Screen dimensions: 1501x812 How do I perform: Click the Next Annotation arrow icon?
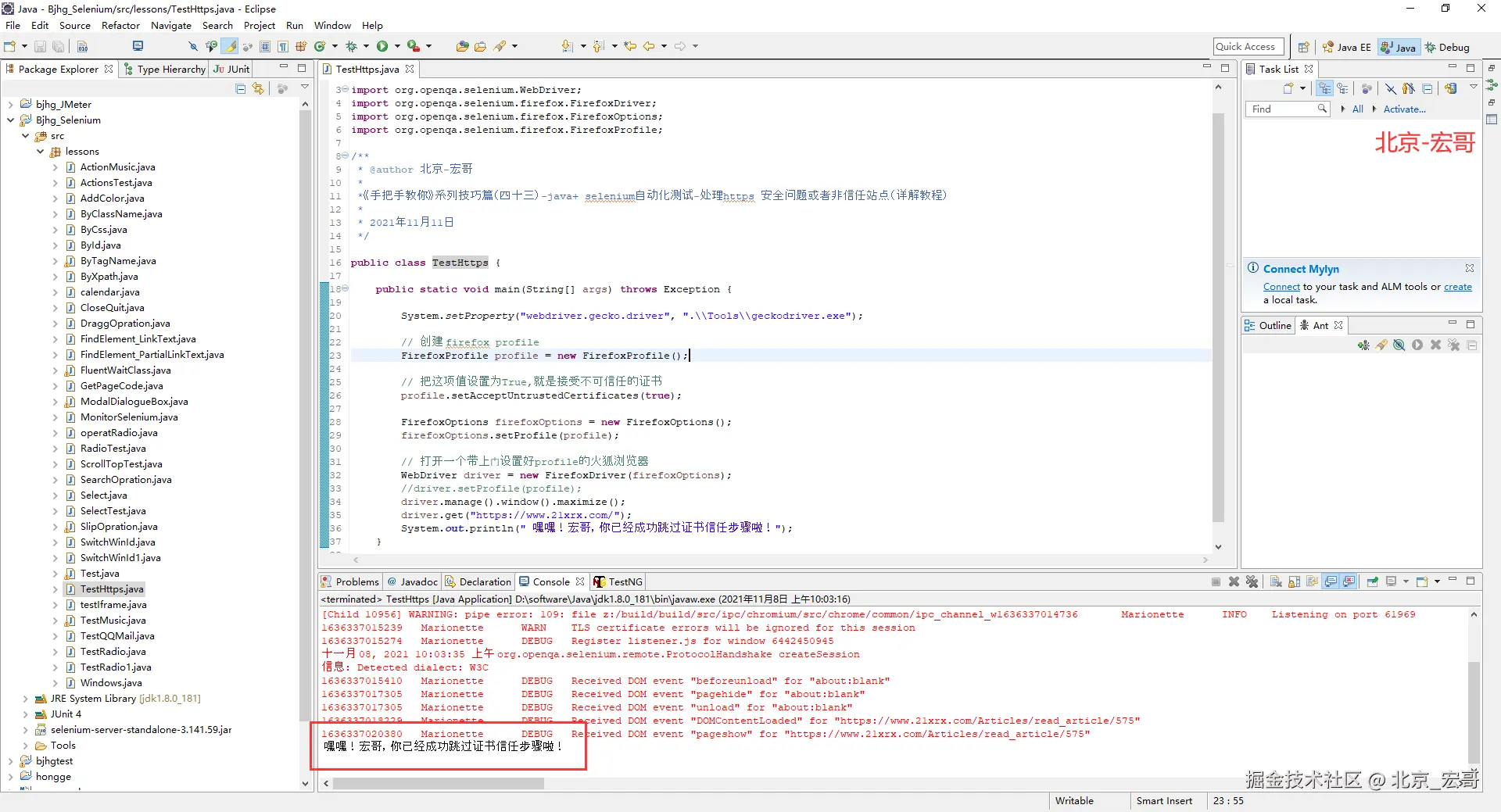(568, 47)
